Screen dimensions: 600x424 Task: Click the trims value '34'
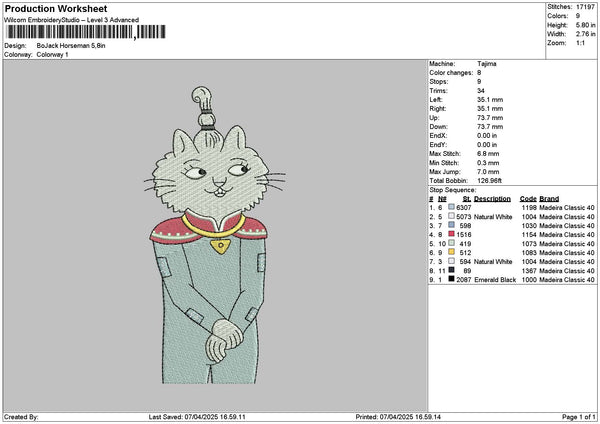pos(481,91)
